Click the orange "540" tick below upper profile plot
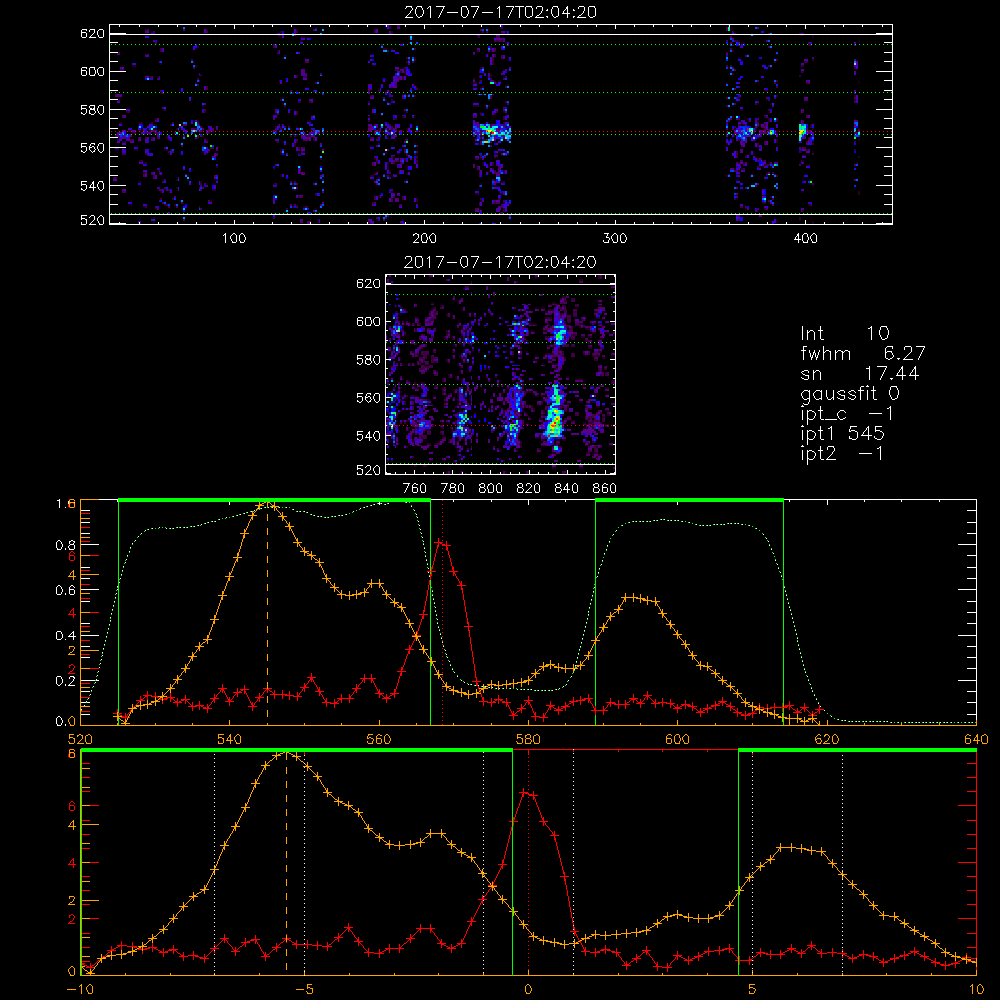Viewport: 1000px width, 1000px height. [x=230, y=740]
